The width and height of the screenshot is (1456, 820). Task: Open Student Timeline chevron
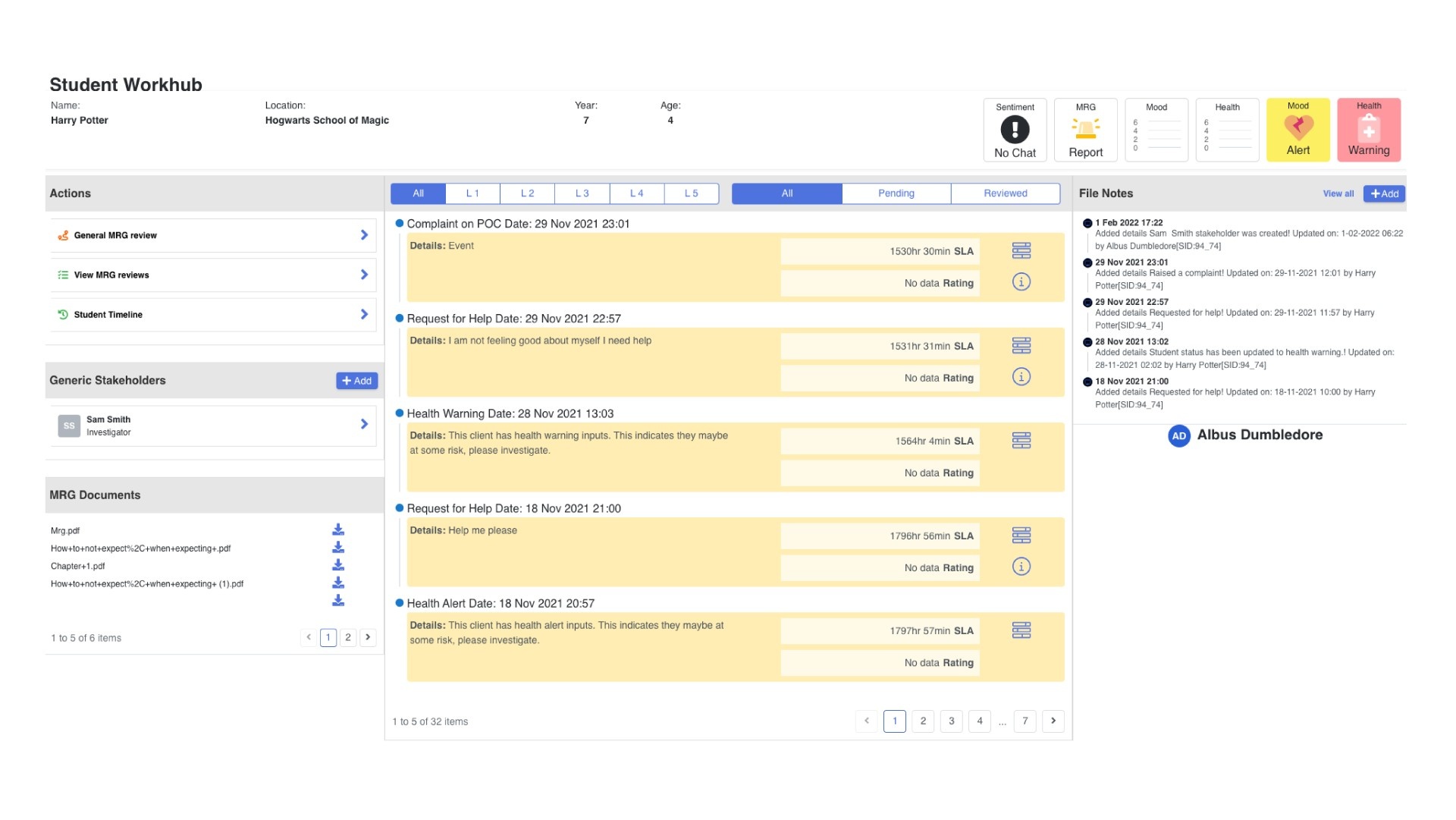coord(364,314)
